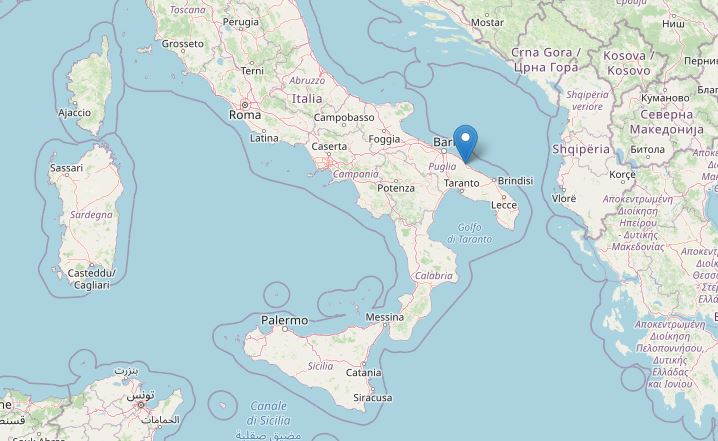
Task: Select the Ajaccio city label
Action: [75, 113]
